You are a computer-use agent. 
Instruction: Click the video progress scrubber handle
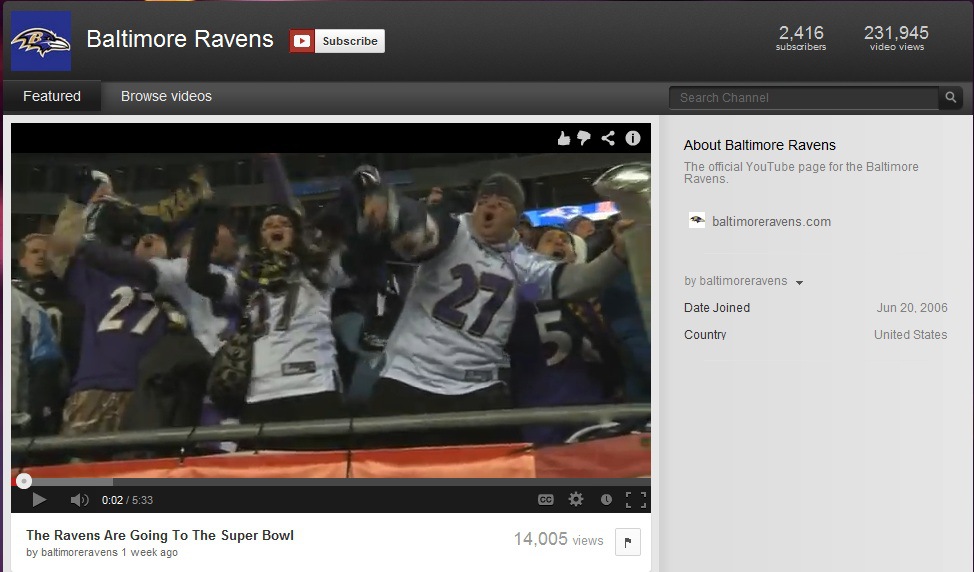click(x=24, y=481)
